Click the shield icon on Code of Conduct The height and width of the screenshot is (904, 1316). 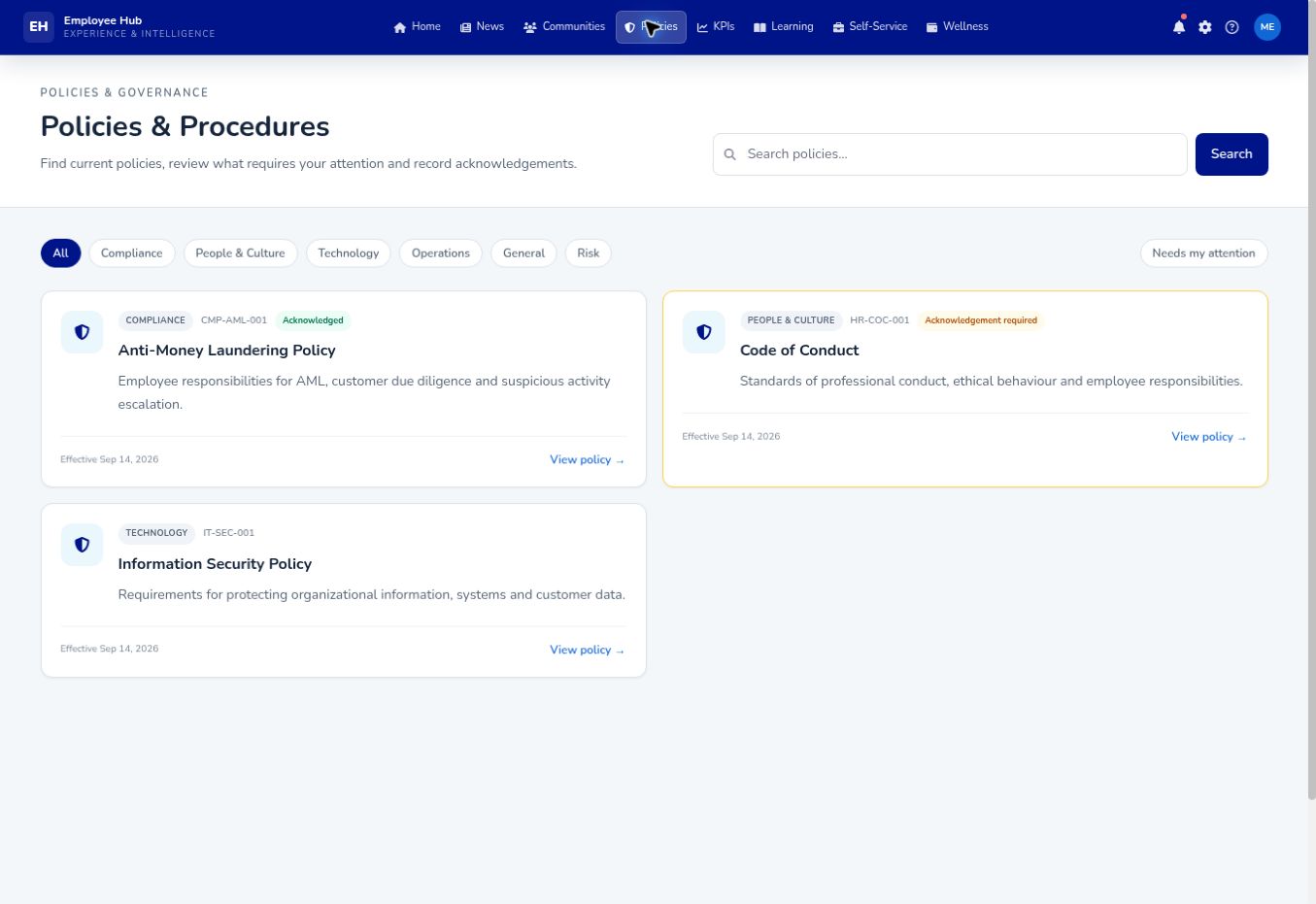pyautogui.click(x=704, y=332)
